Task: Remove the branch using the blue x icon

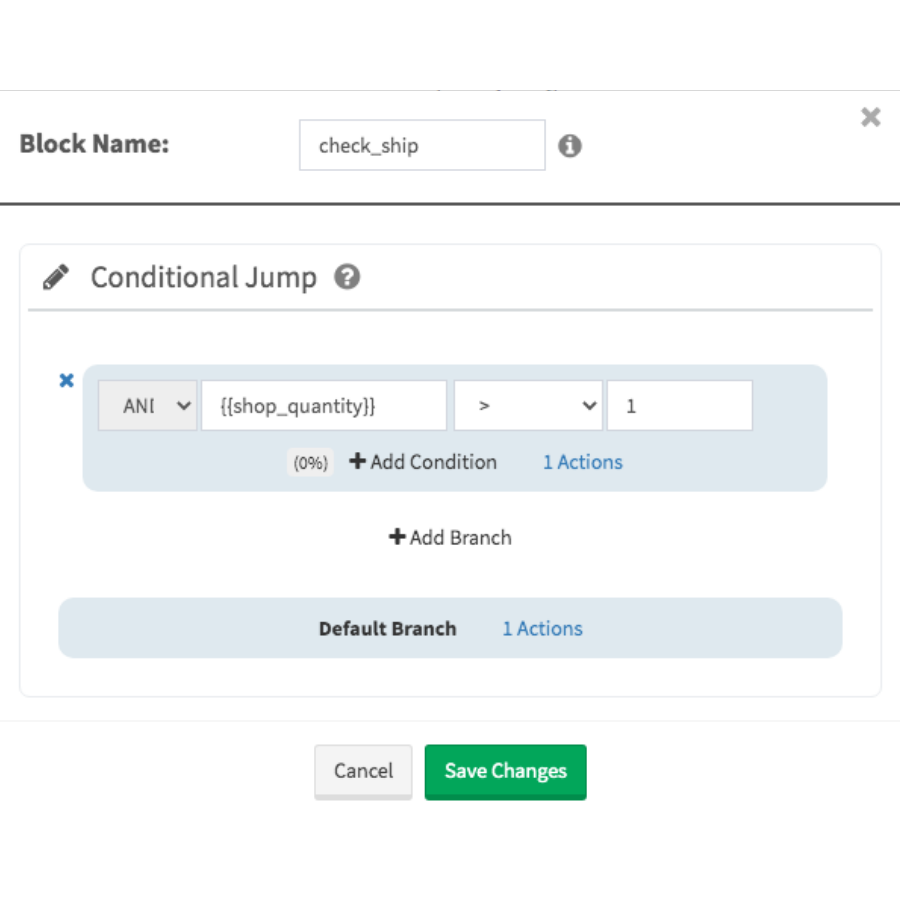Action: (x=67, y=380)
